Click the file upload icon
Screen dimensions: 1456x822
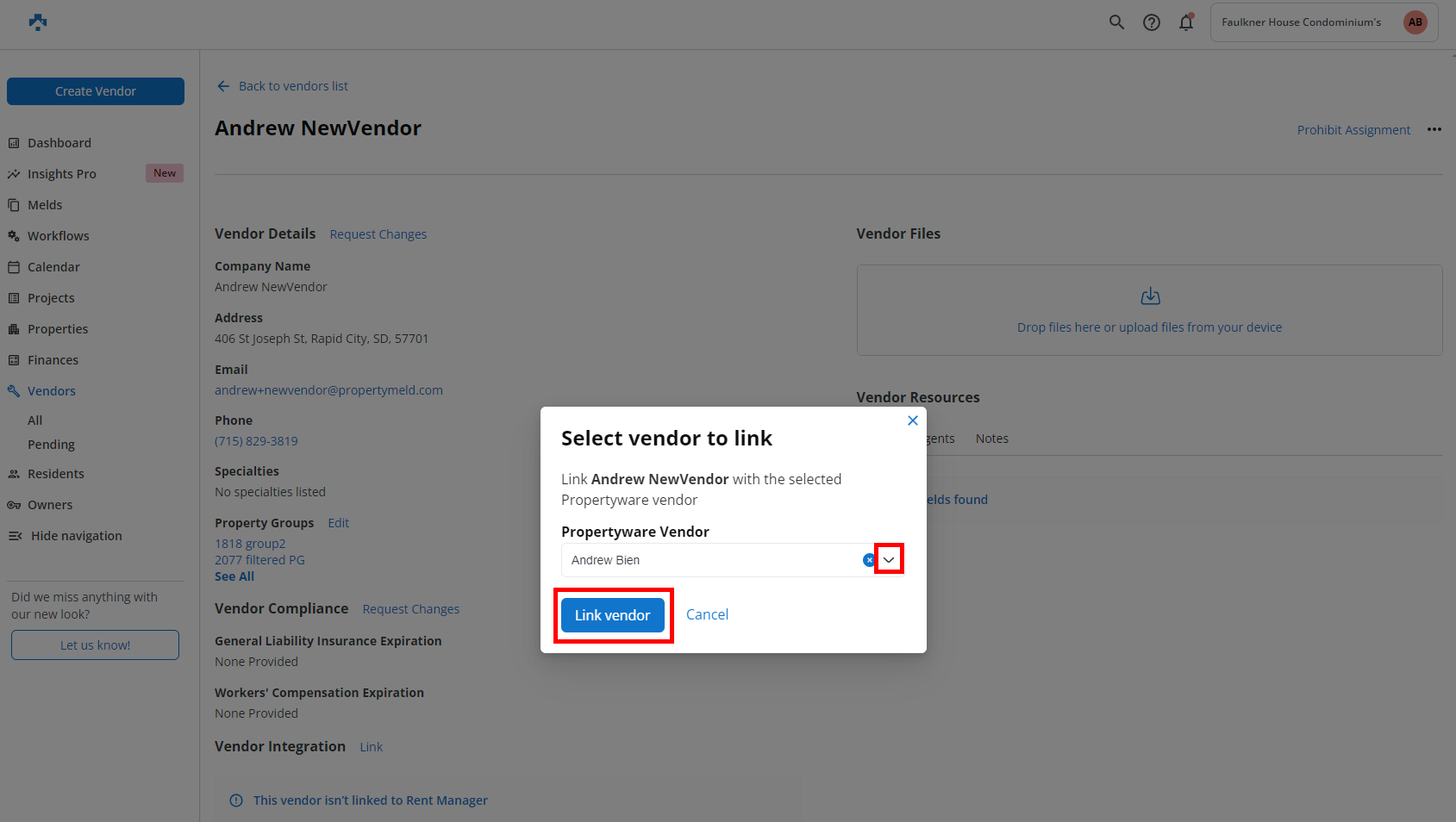[x=1150, y=296]
